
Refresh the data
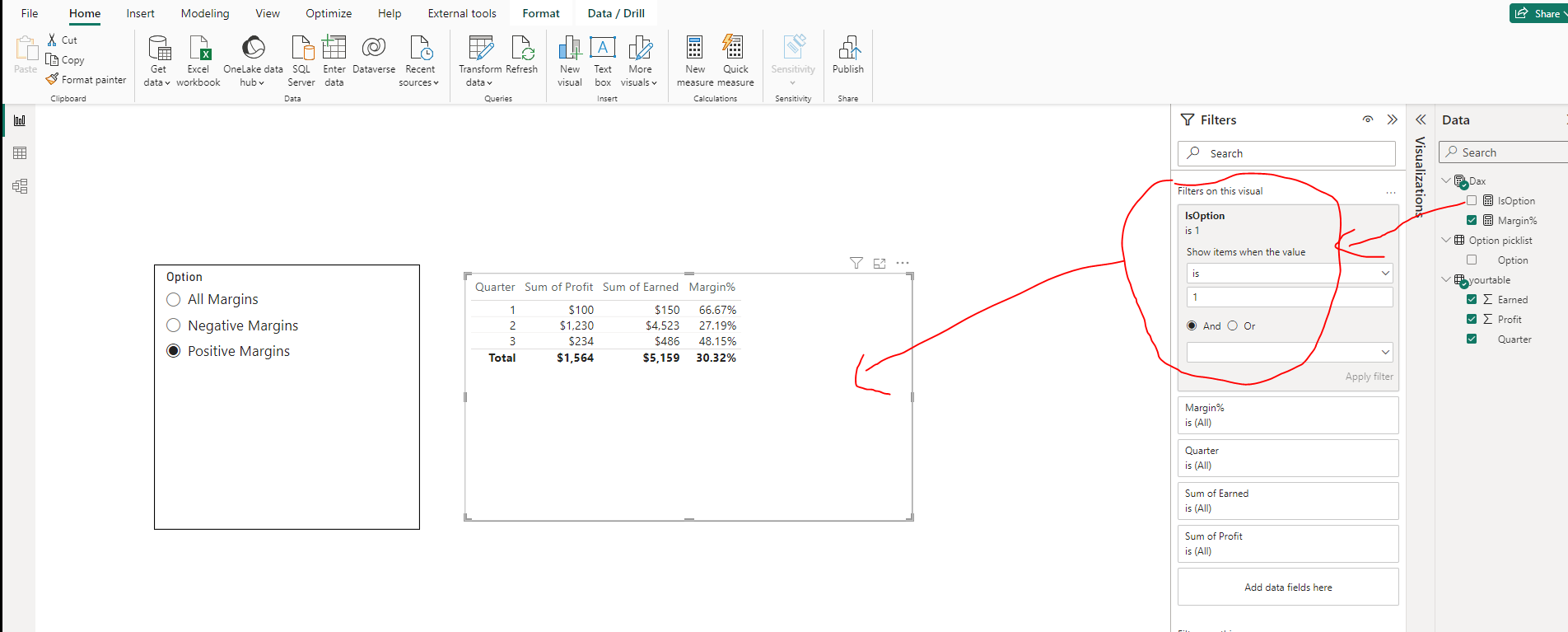click(522, 56)
